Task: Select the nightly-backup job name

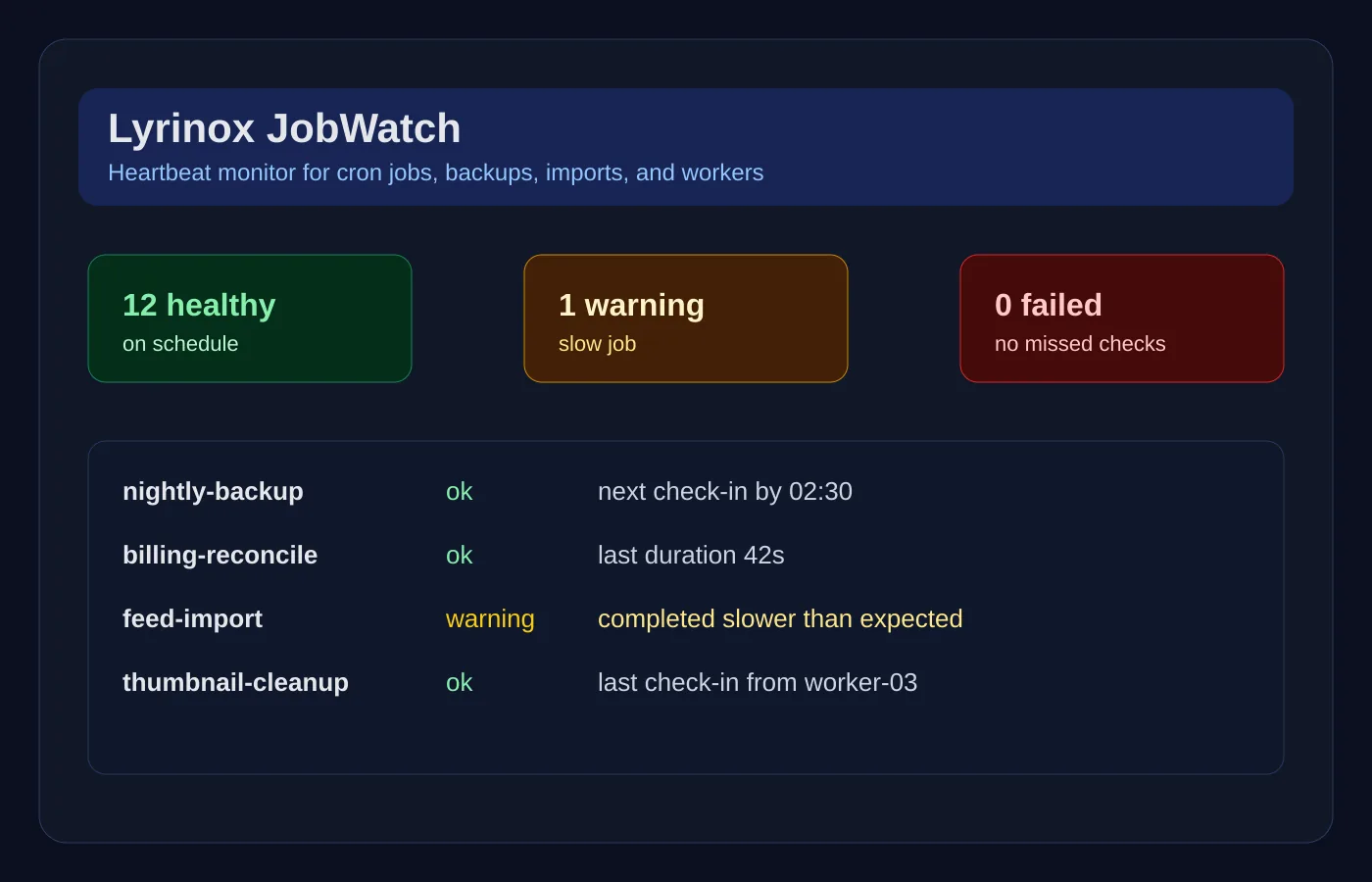Action: [213, 491]
